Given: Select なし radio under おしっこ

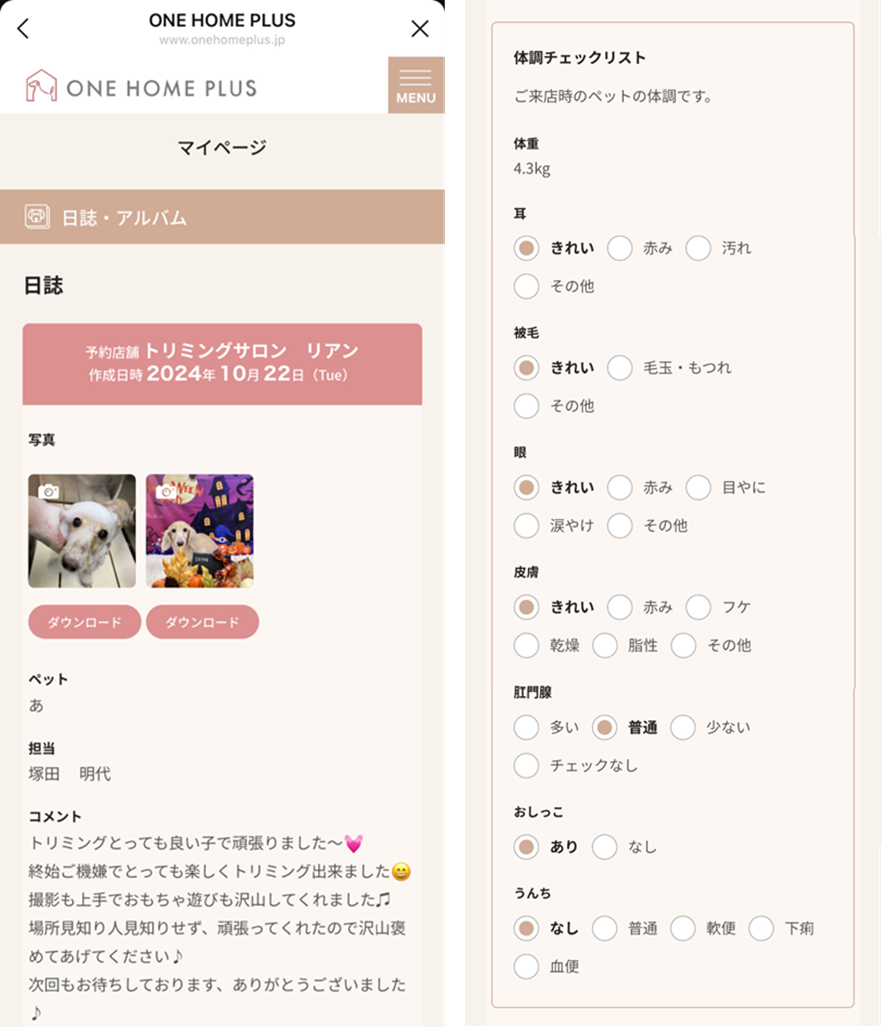Looking at the screenshot, I should pos(604,847).
